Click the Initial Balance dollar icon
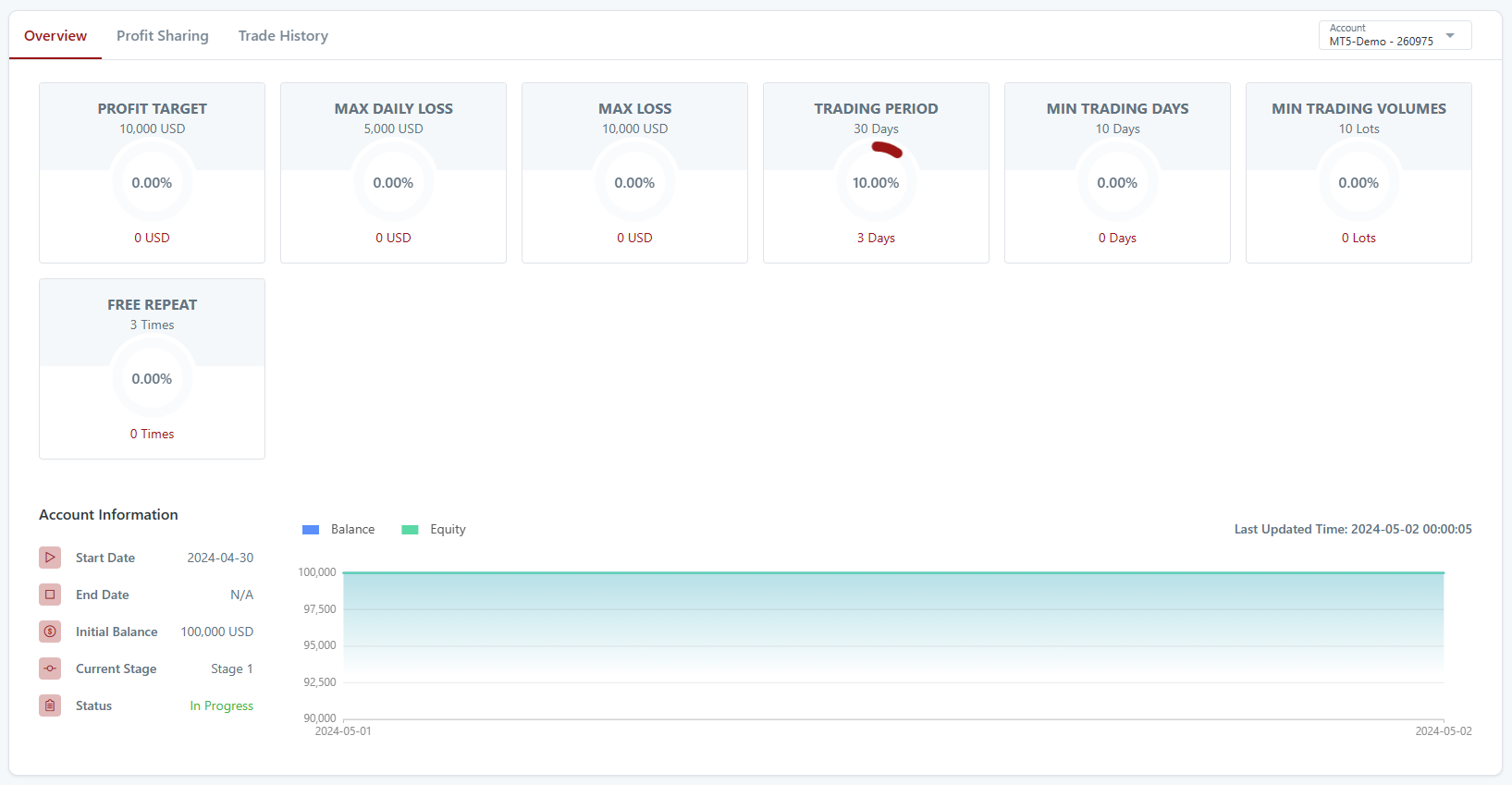Screen dimensions: 1512x785 50,632
